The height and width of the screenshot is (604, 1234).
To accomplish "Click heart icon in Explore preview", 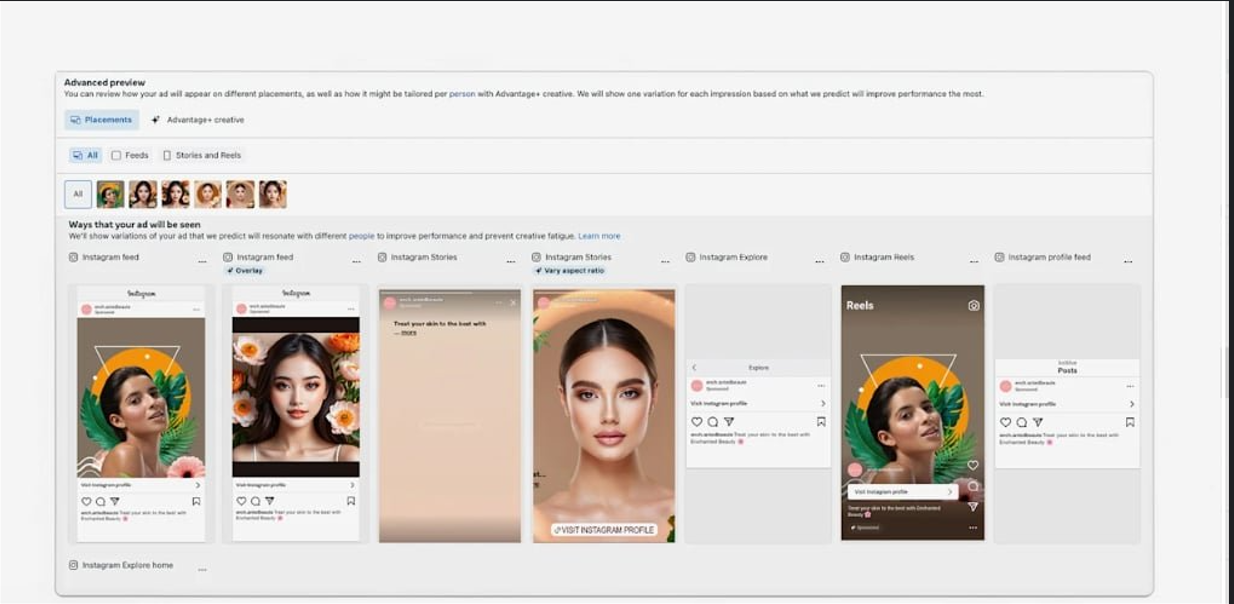I will point(697,422).
